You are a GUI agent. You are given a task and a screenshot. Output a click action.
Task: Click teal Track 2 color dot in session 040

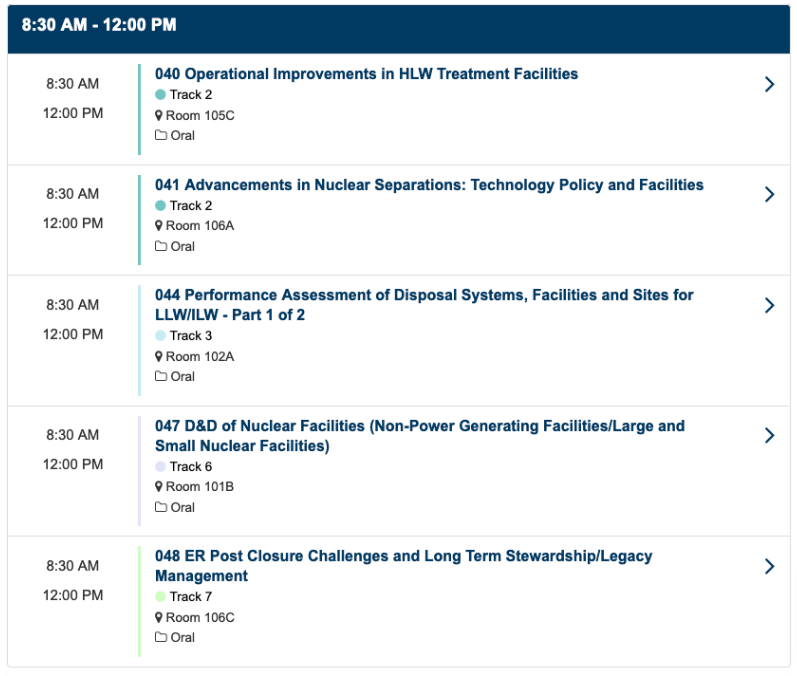pos(160,95)
